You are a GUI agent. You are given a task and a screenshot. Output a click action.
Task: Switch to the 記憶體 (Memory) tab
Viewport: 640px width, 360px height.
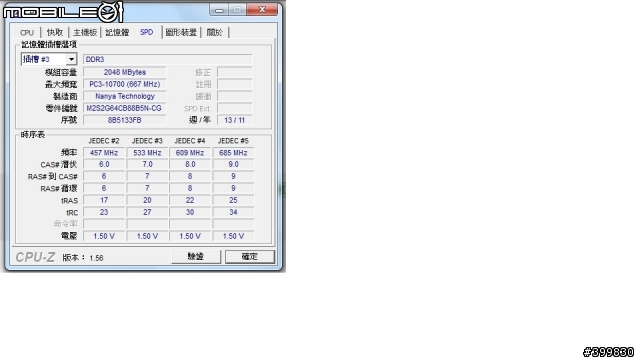tap(117, 32)
